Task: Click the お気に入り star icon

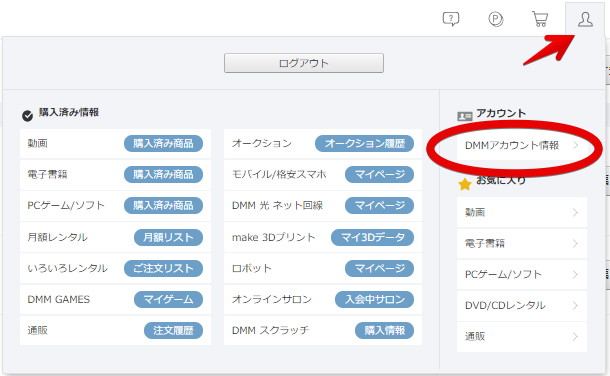Action: tap(465, 184)
